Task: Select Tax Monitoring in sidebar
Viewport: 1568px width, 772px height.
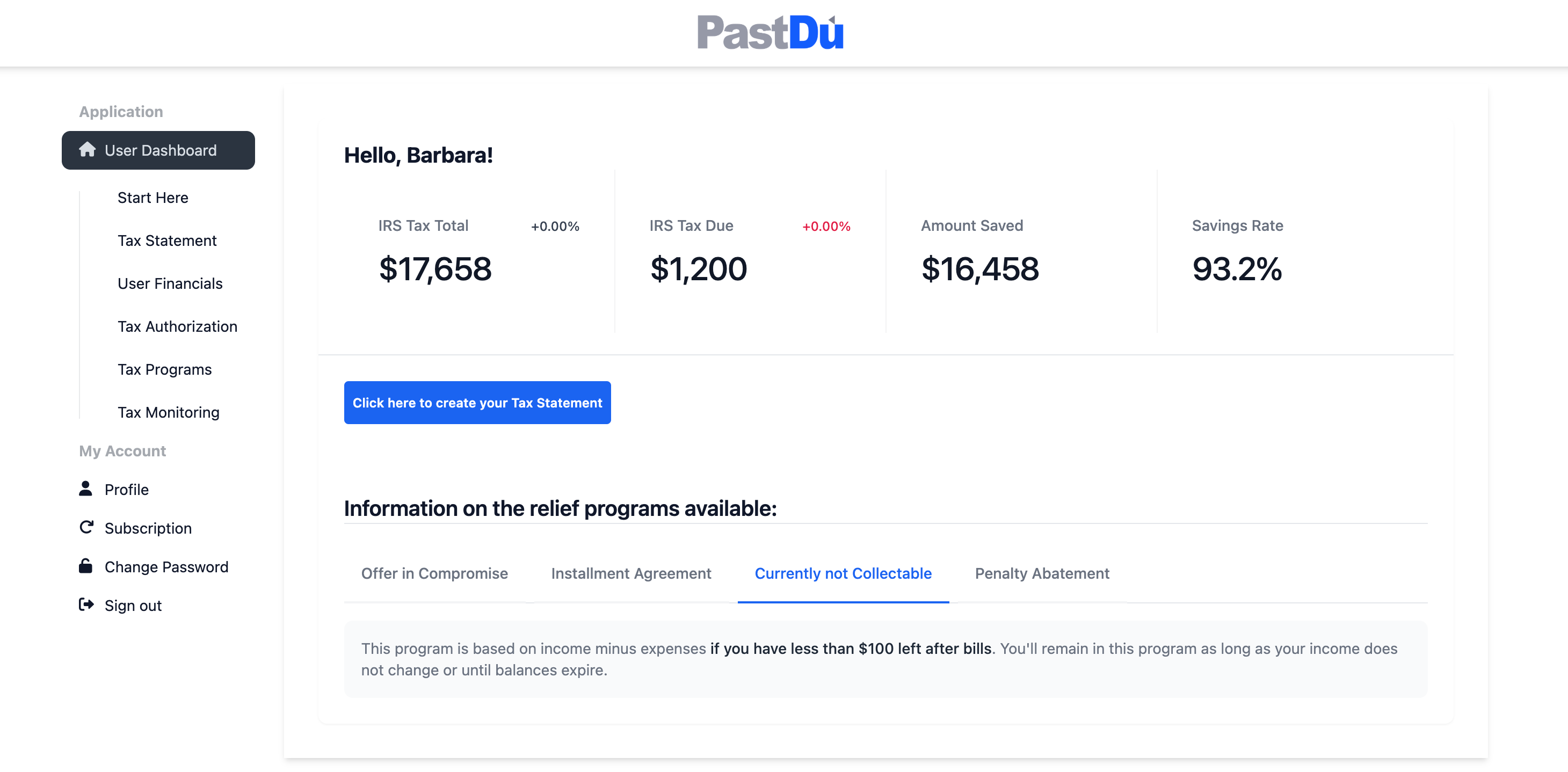Action: tap(168, 412)
